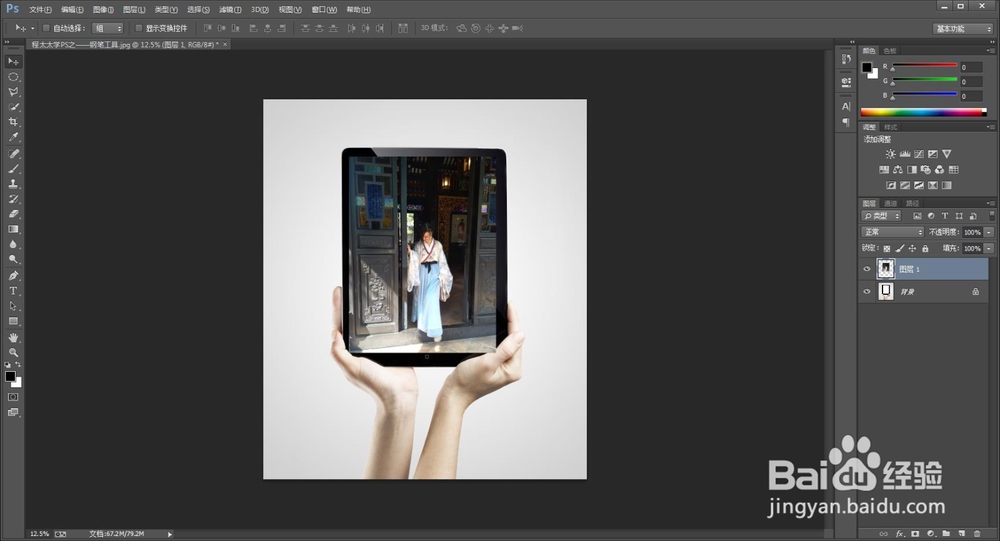
Task: Switch to the 样式 panel tab
Action: click(x=890, y=127)
